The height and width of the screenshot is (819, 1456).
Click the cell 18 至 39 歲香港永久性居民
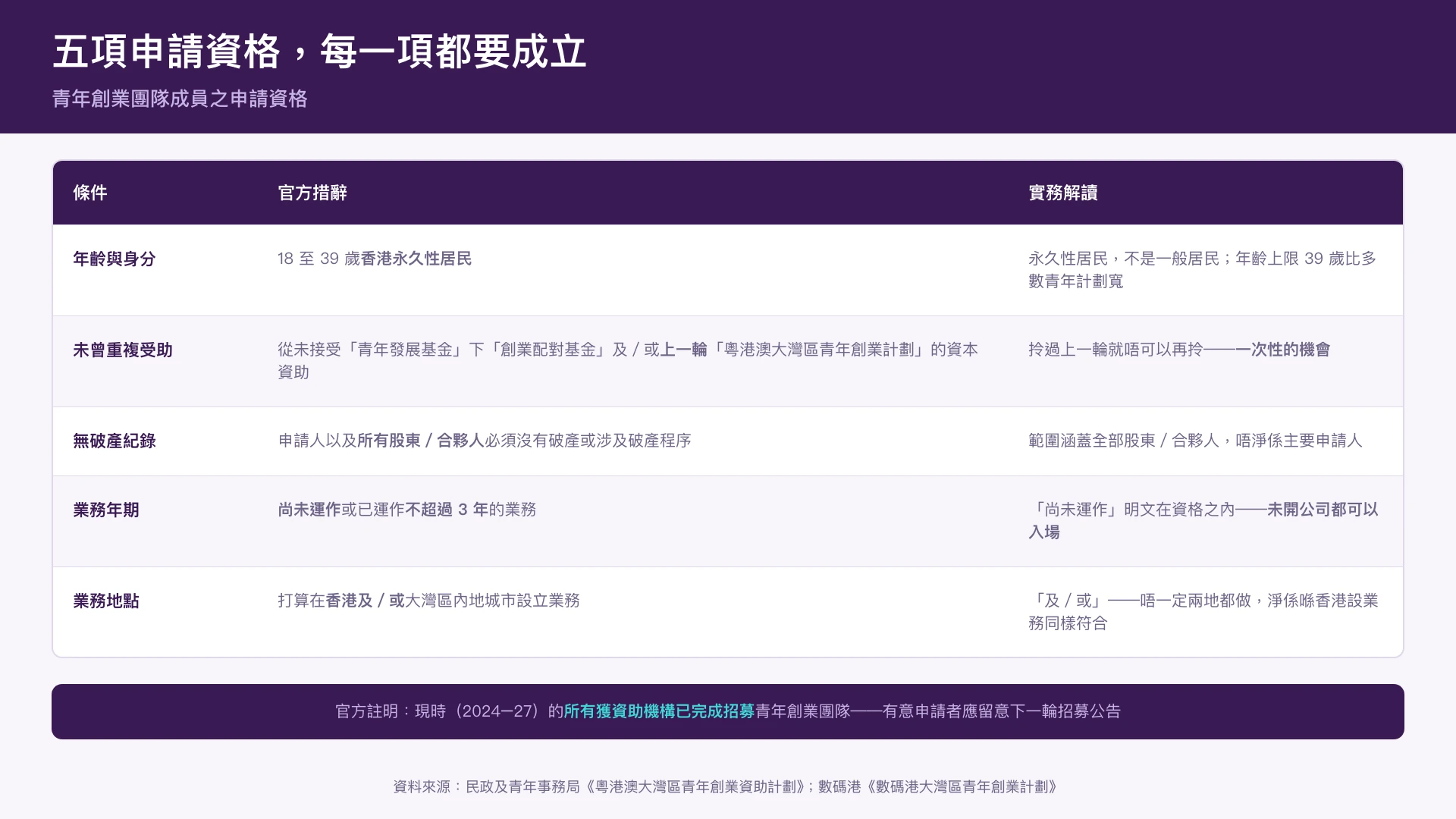[x=375, y=259]
